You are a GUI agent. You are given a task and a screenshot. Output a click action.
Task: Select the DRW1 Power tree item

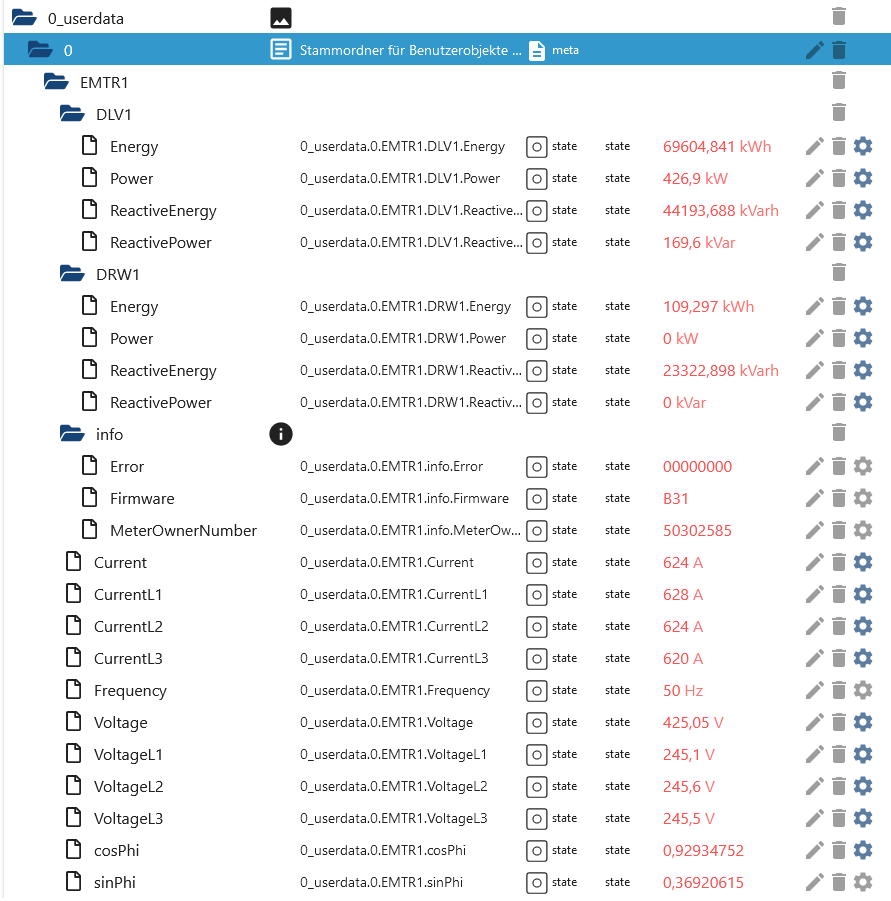pos(132,338)
